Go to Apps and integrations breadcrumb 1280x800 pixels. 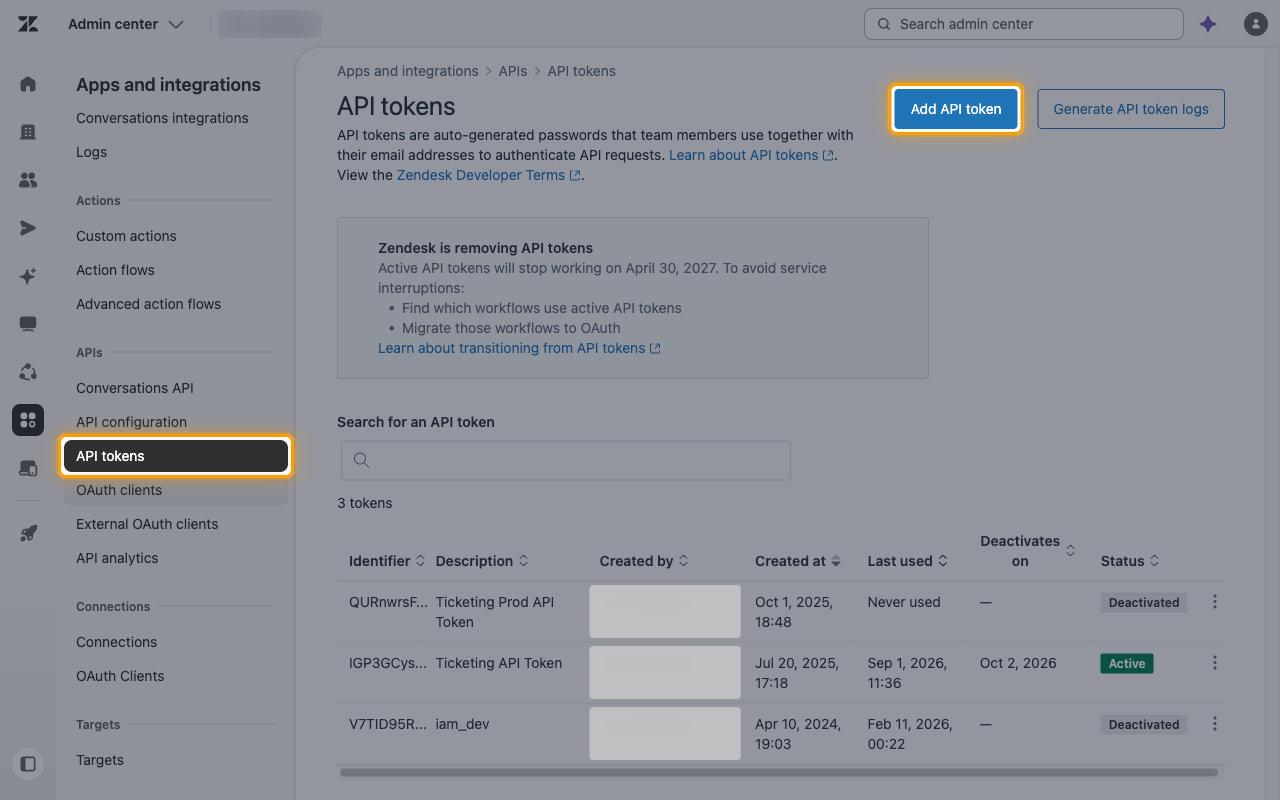(408, 71)
